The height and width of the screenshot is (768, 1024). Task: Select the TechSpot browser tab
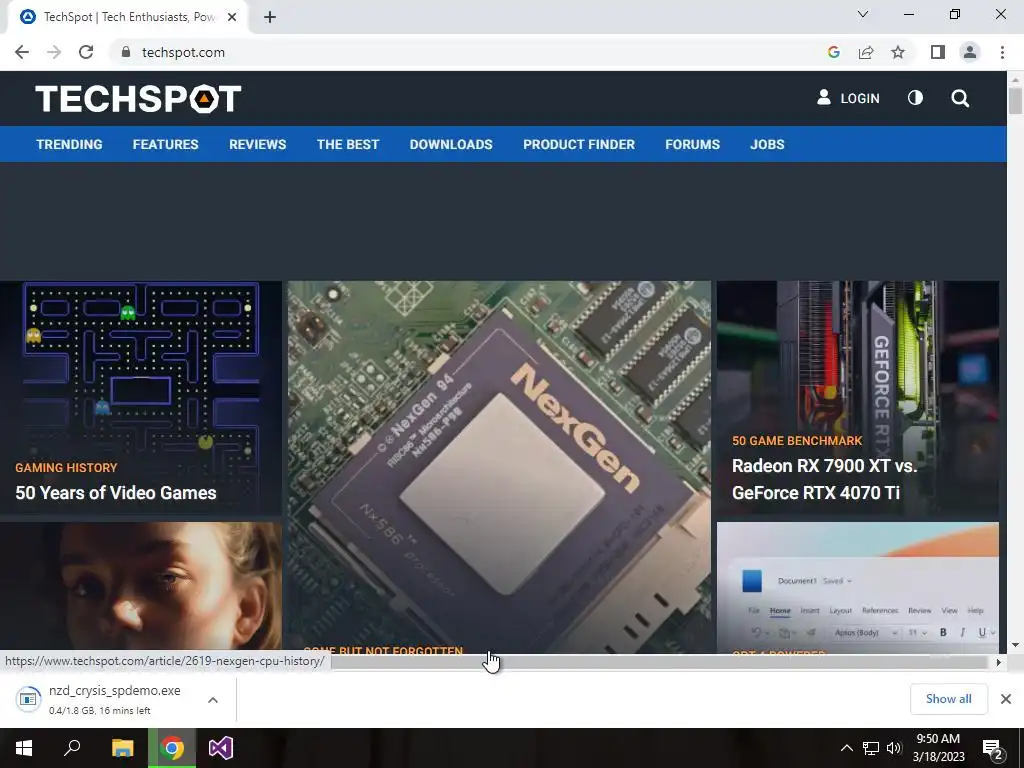coord(127,17)
